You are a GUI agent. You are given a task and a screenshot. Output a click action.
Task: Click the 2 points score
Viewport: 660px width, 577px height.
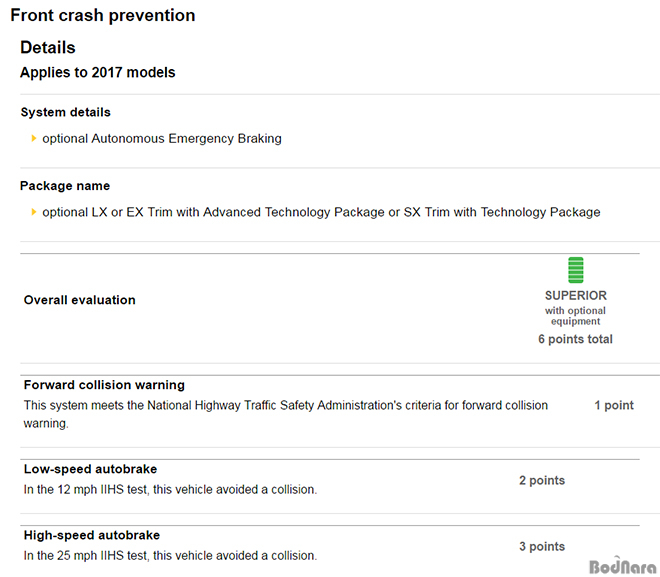tap(542, 480)
